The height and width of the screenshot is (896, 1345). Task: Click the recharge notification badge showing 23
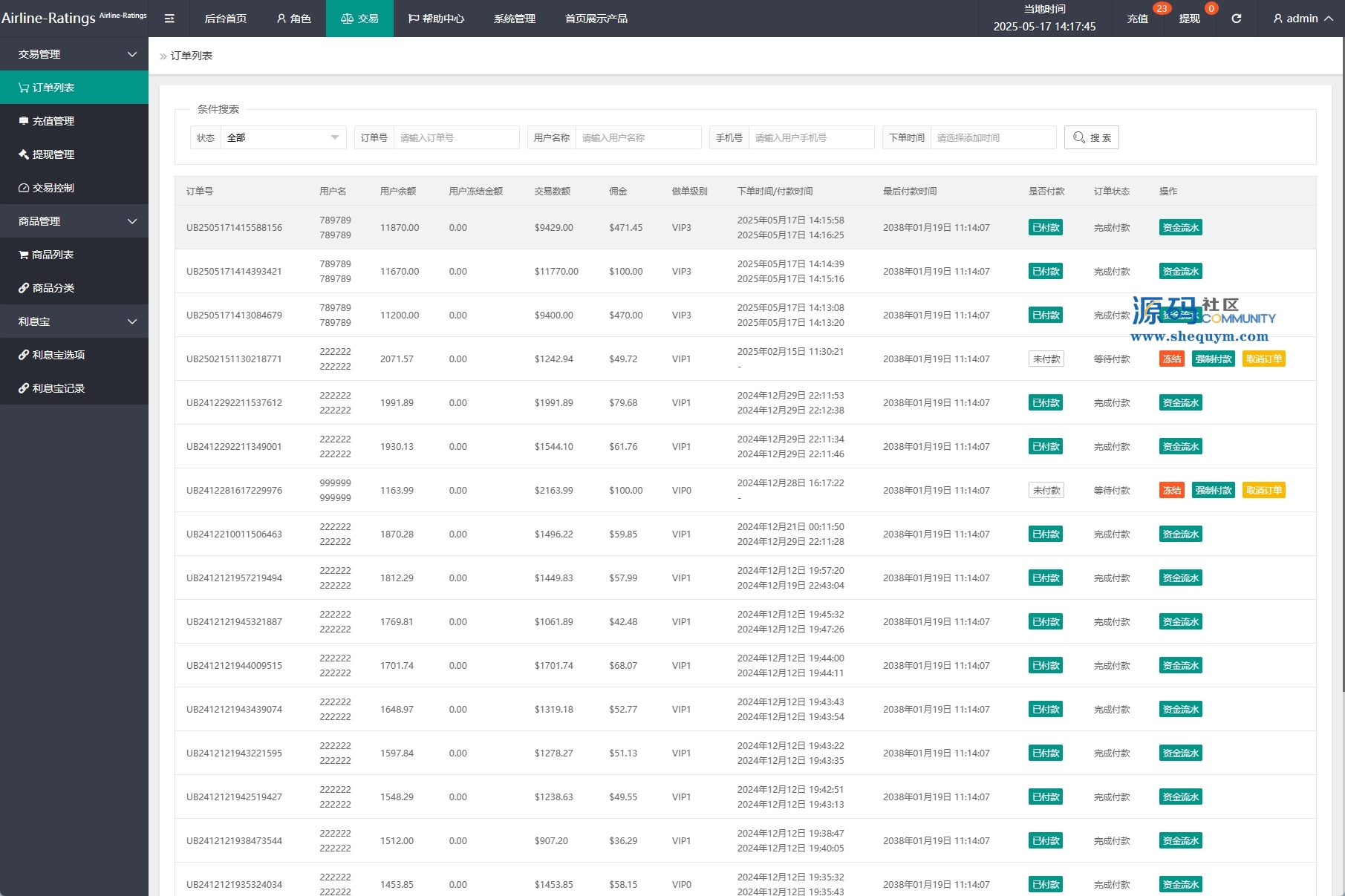[x=1162, y=9]
